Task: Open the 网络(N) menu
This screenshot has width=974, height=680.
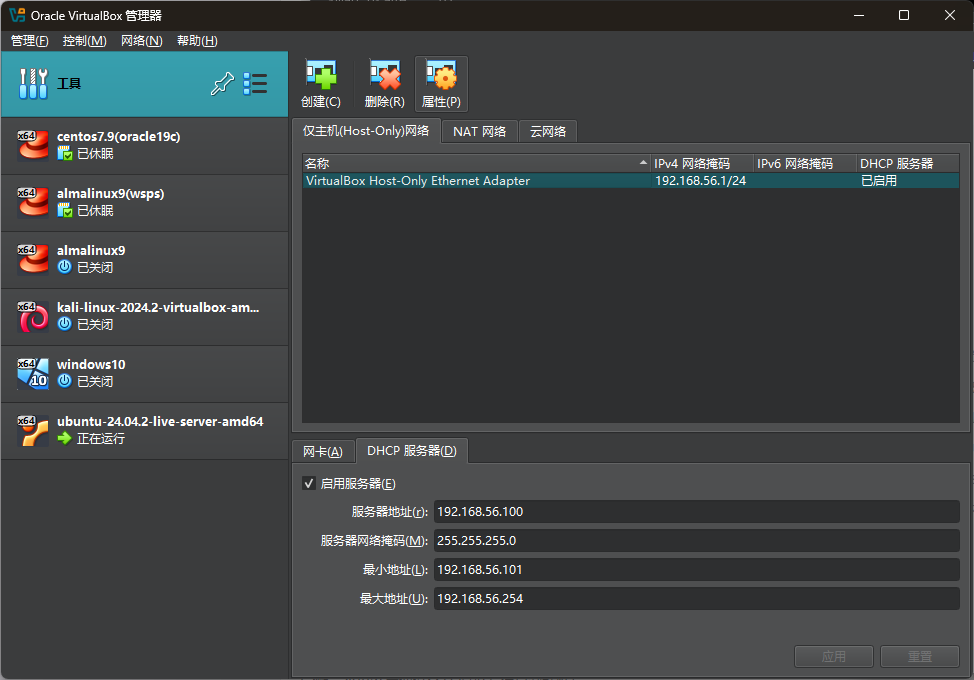Action: (x=141, y=41)
